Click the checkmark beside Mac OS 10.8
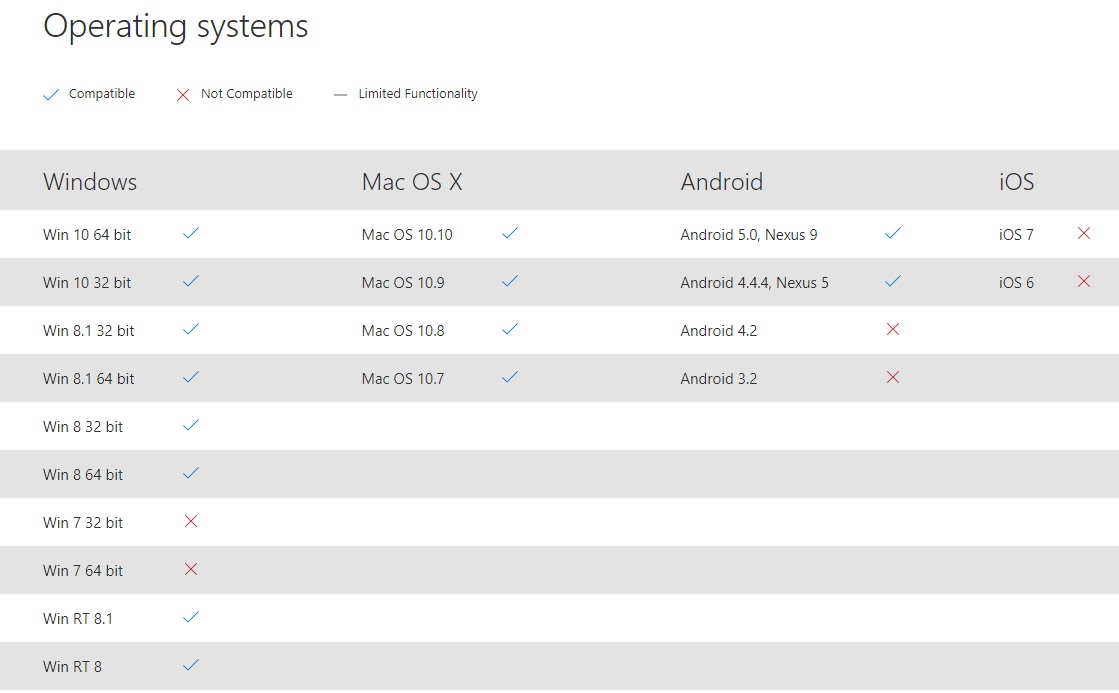 510,329
